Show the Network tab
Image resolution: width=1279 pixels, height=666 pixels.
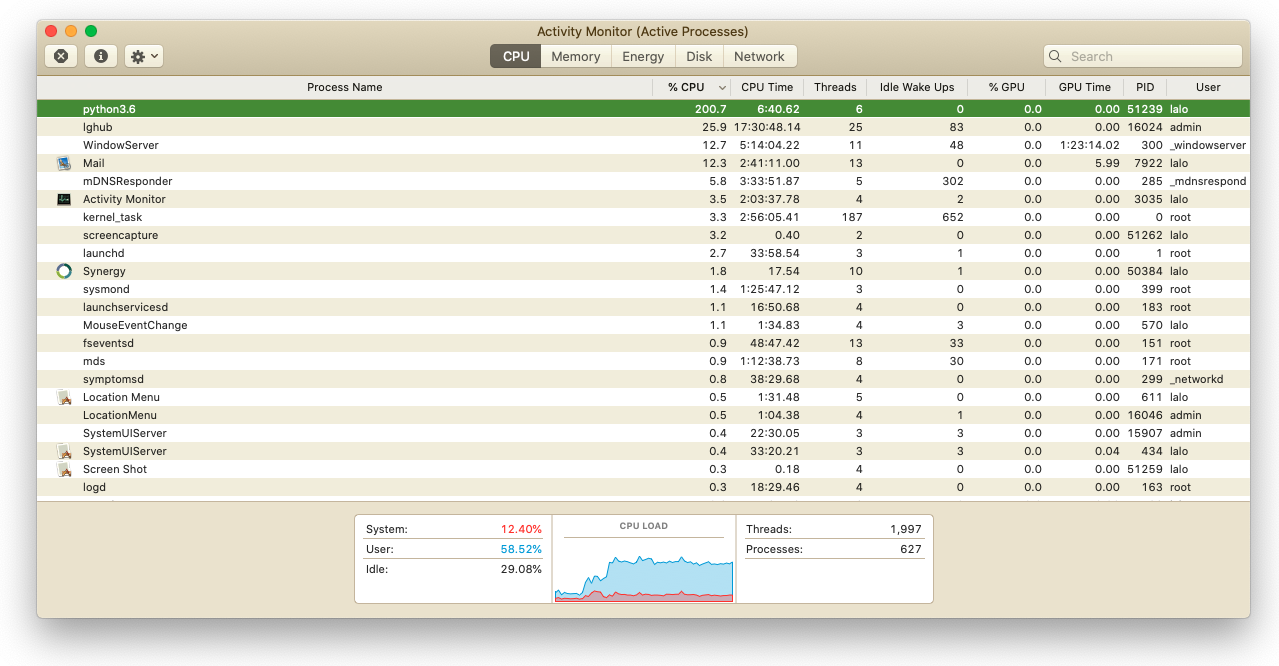click(759, 57)
